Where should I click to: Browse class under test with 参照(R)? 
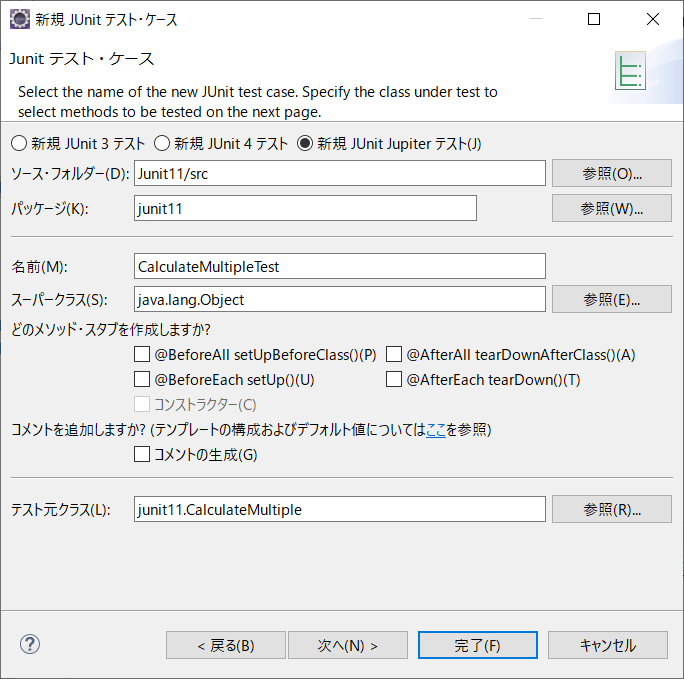click(x=612, y=509)
